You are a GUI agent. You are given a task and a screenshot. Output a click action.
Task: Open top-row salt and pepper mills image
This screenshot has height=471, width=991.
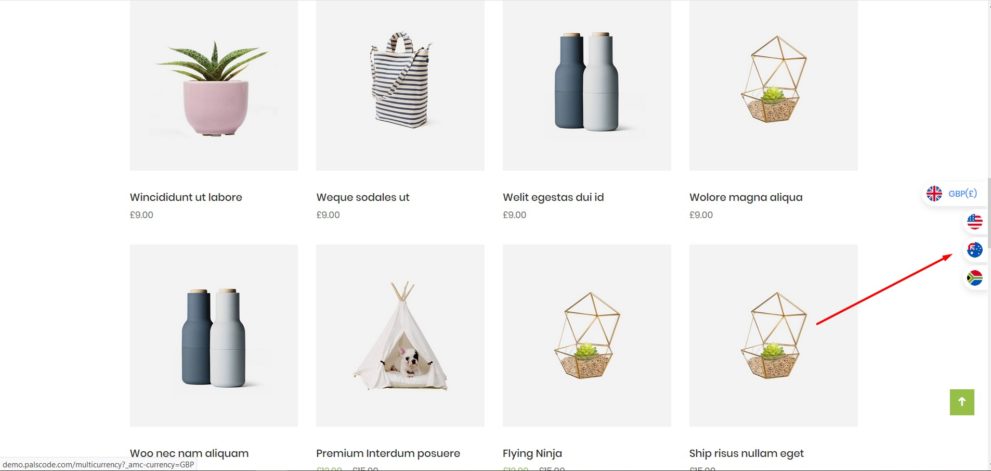[x=587, y=85]
